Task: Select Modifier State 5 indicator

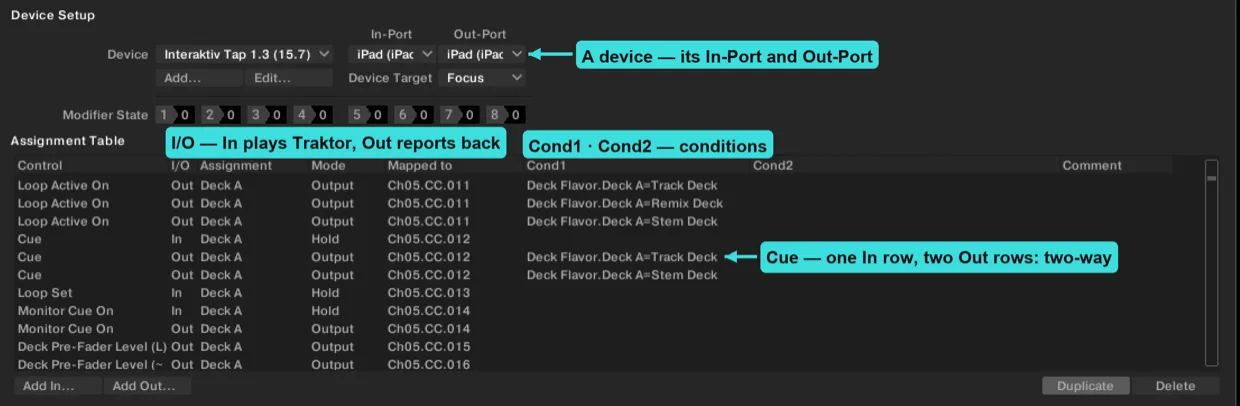Action: pyautogui.click(x=367, y=115)
